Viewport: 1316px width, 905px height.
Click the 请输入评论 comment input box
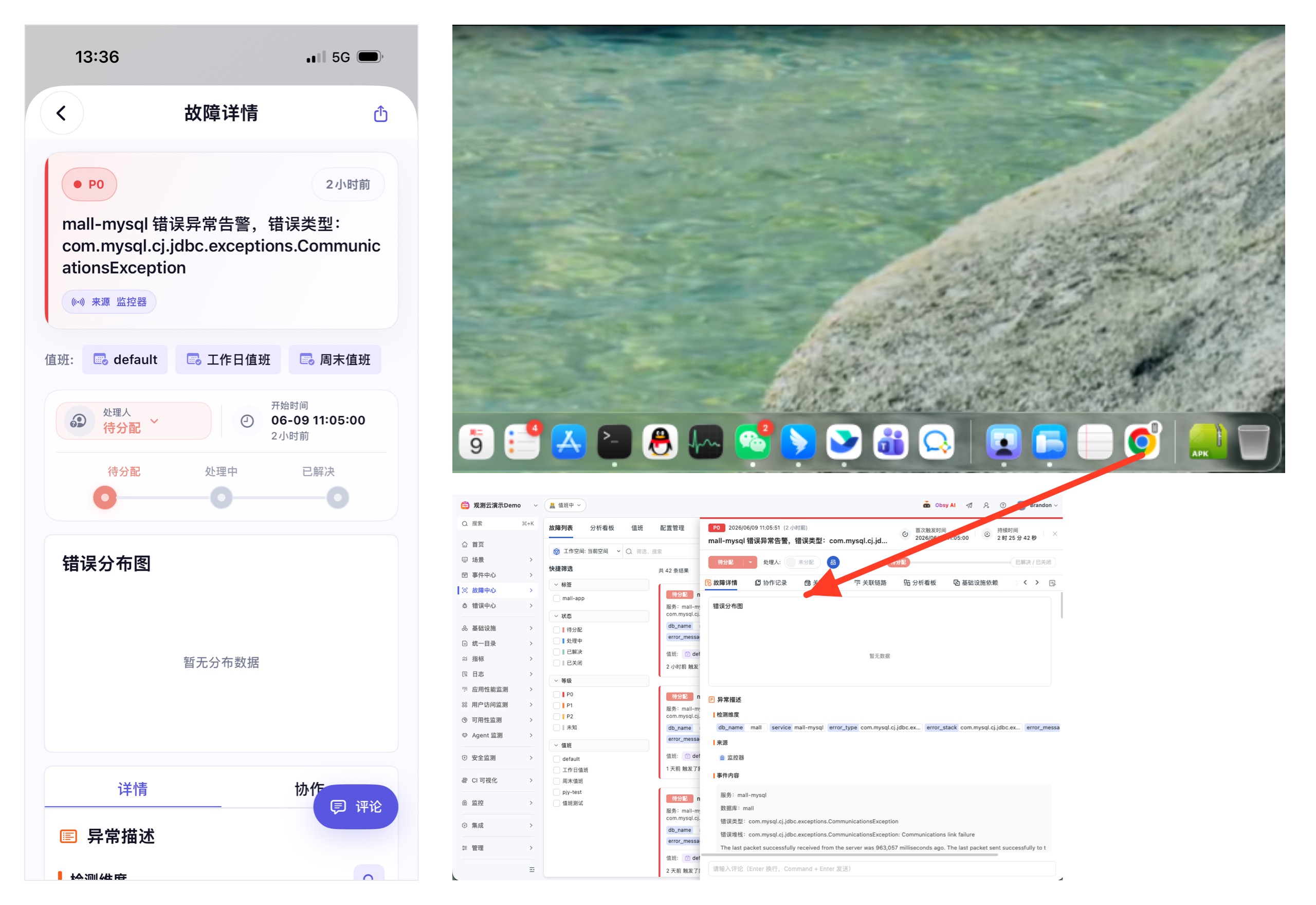tap(882, 868)
